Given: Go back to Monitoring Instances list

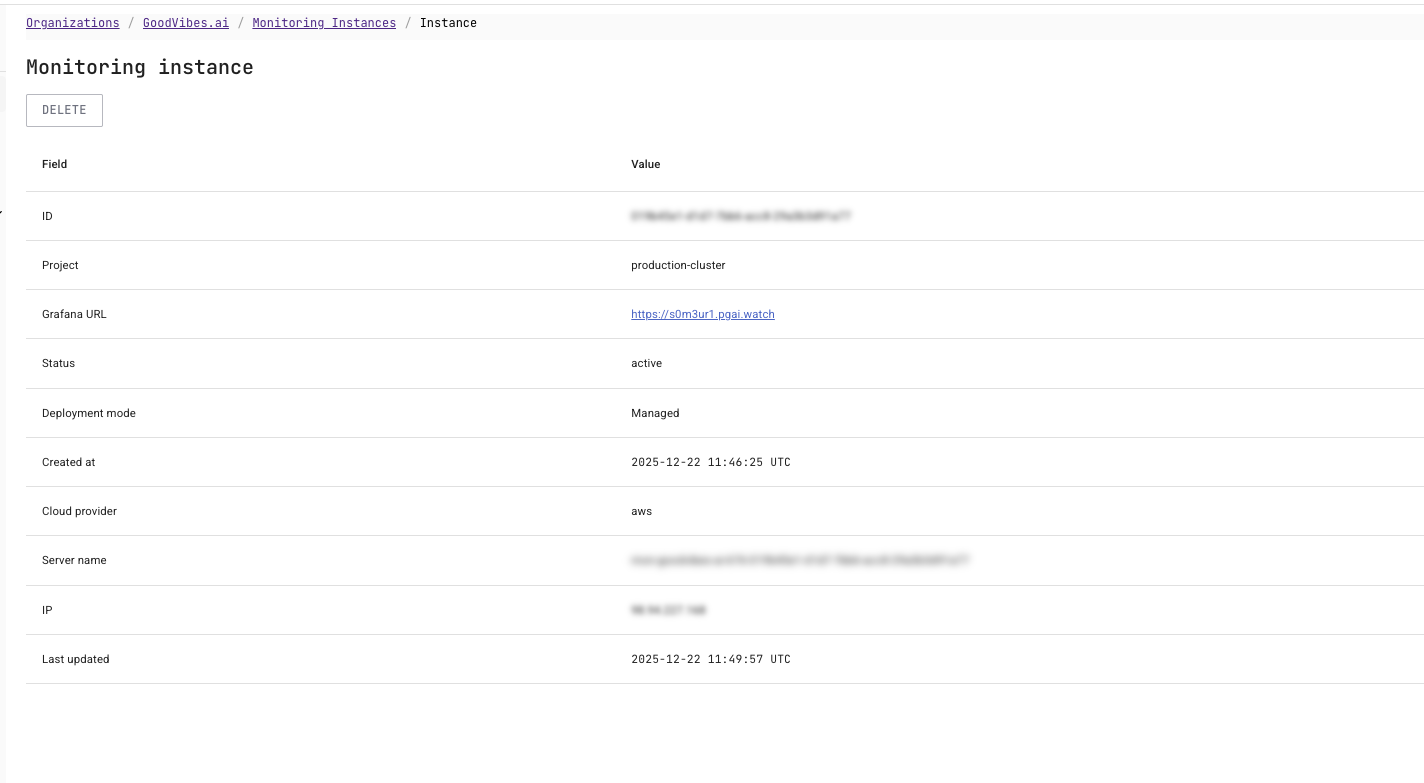Looking at the screenshot, I should point(324,22).
